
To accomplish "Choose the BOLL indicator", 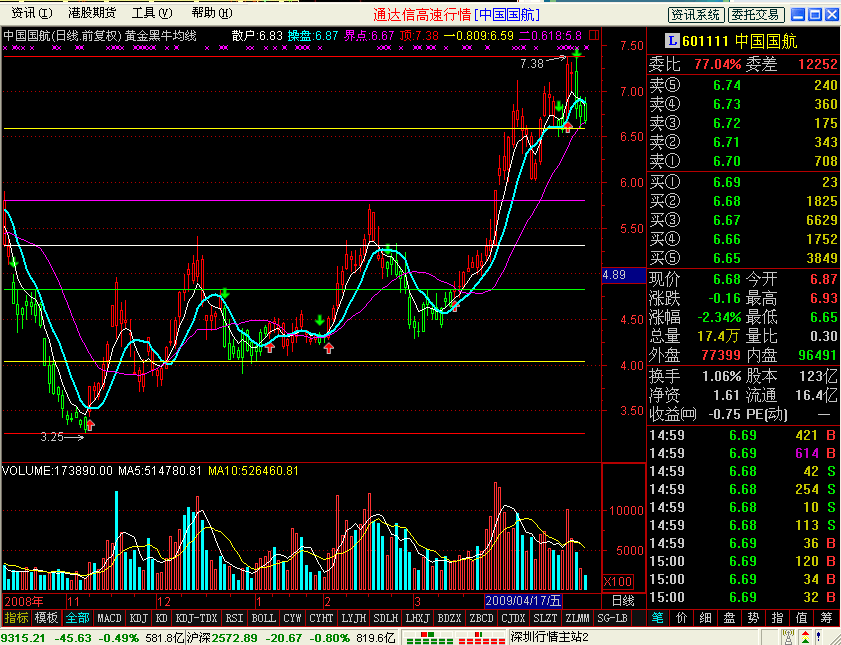I will point(263,618).
